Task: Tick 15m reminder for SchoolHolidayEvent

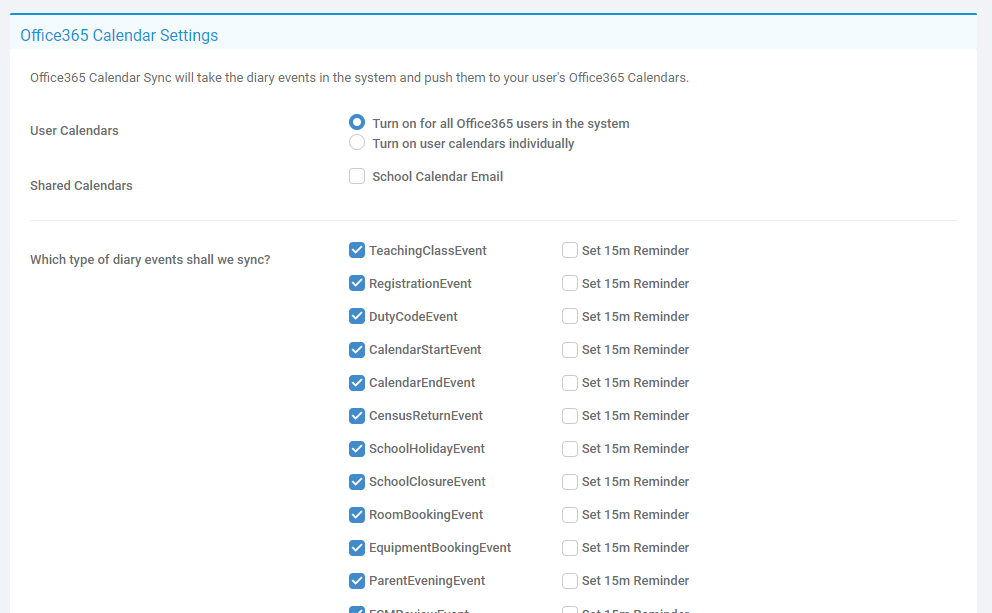Action: [x=570, y=449]
